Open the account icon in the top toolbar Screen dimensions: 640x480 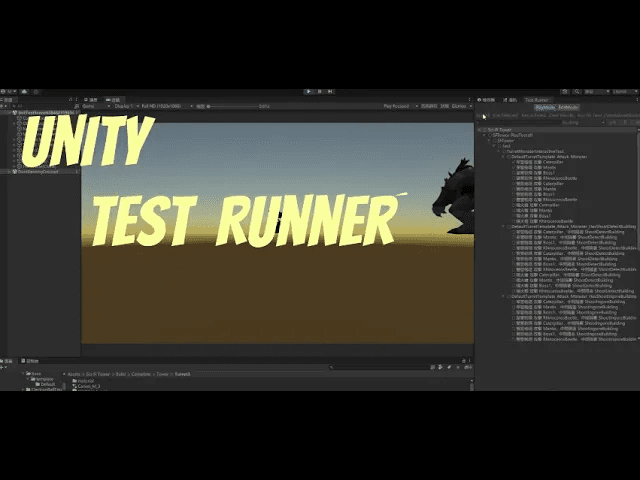pyautogui.click(x=9, y=91)
